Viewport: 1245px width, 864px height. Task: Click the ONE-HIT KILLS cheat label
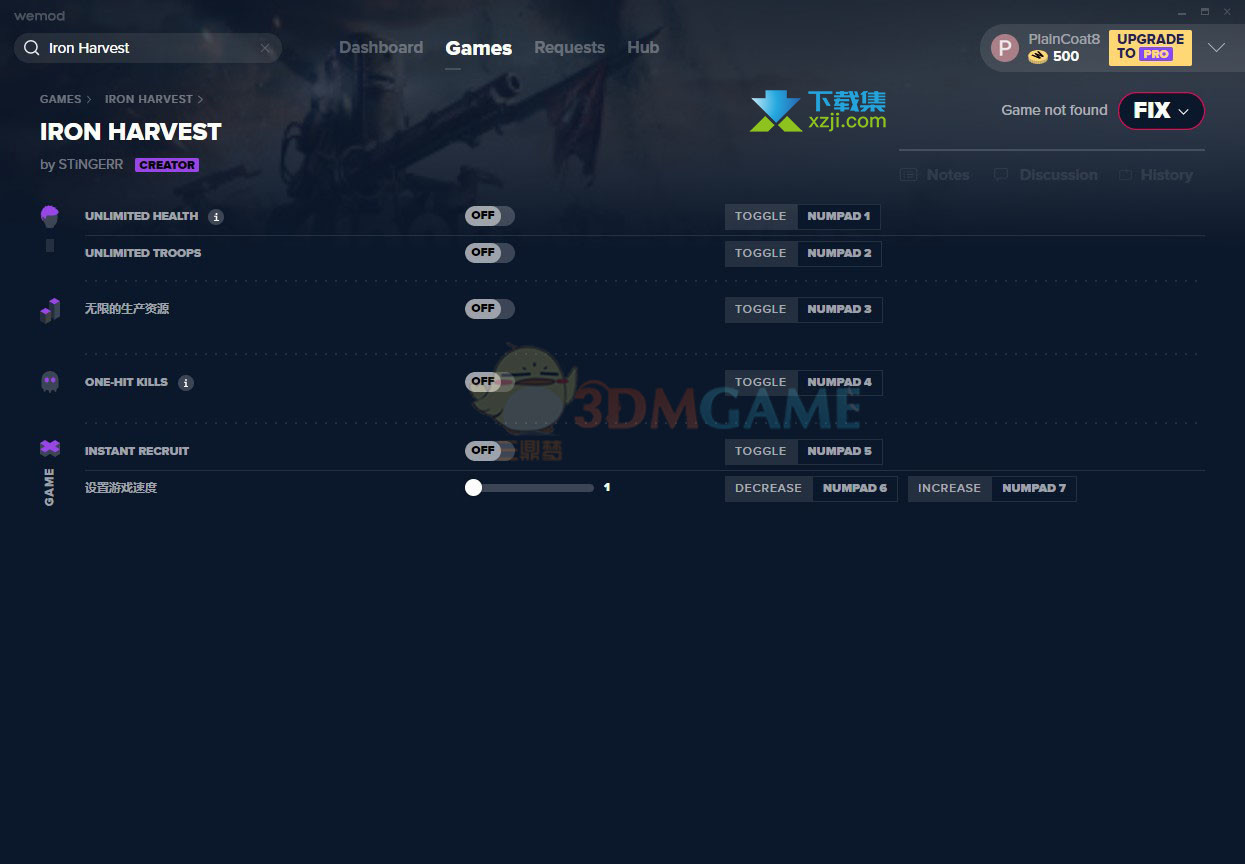pos(126,382)
